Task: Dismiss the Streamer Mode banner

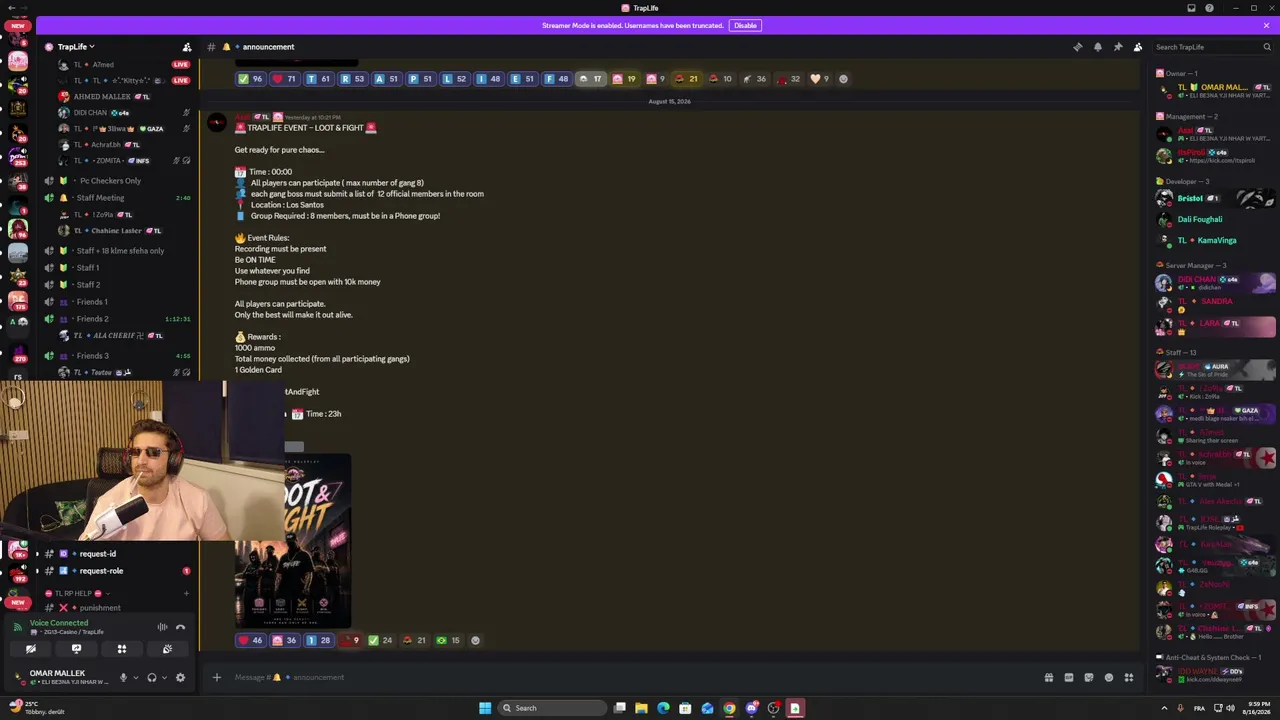Action: tap(1266, 25)
